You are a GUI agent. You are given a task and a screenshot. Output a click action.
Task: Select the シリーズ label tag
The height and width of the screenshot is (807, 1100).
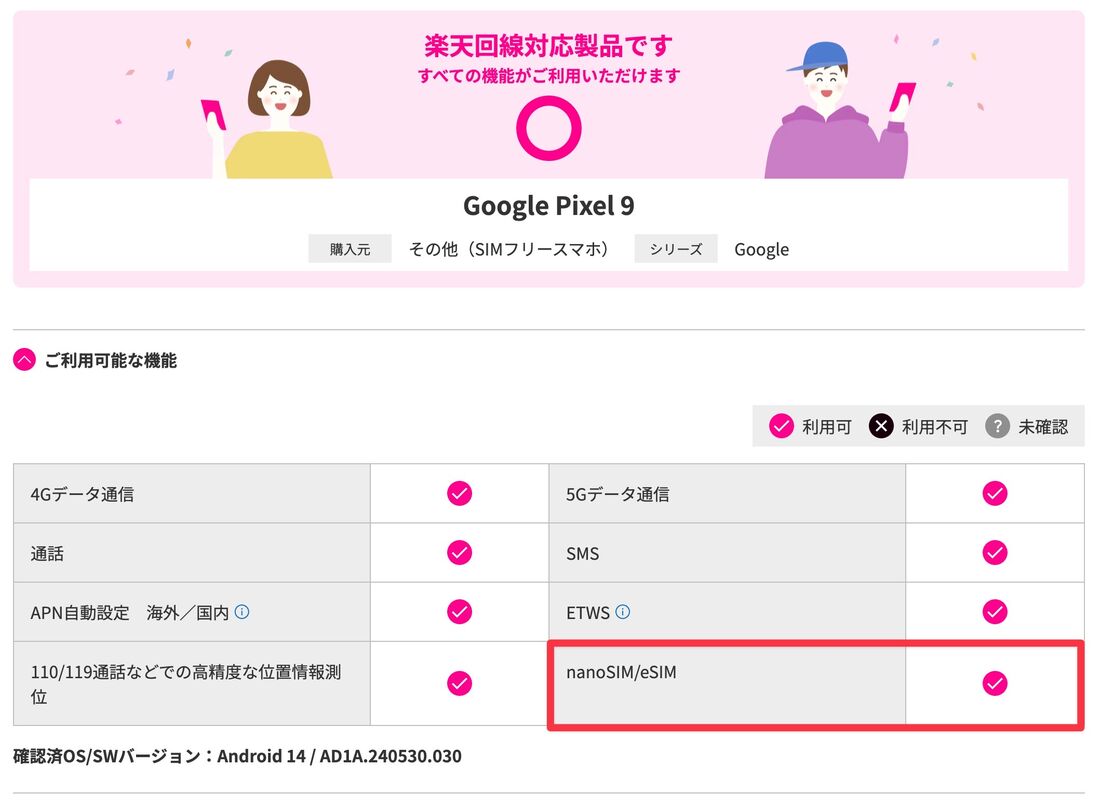[676, 249]
